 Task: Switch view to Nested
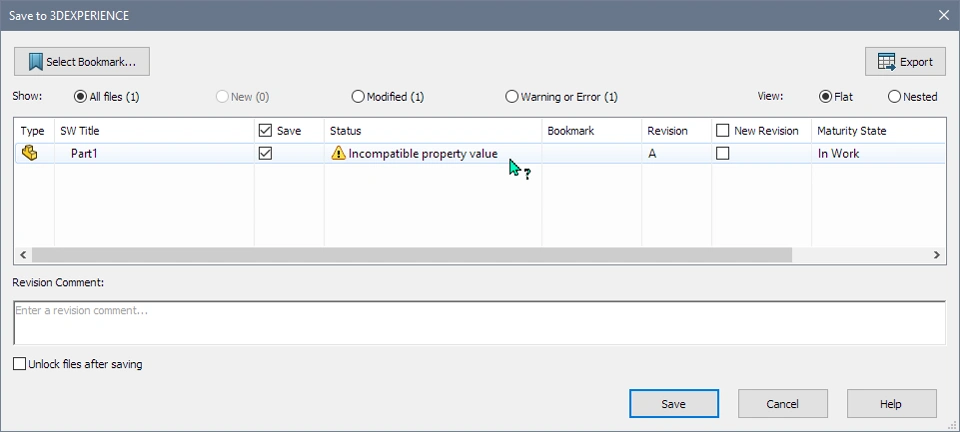coord(894,97)
